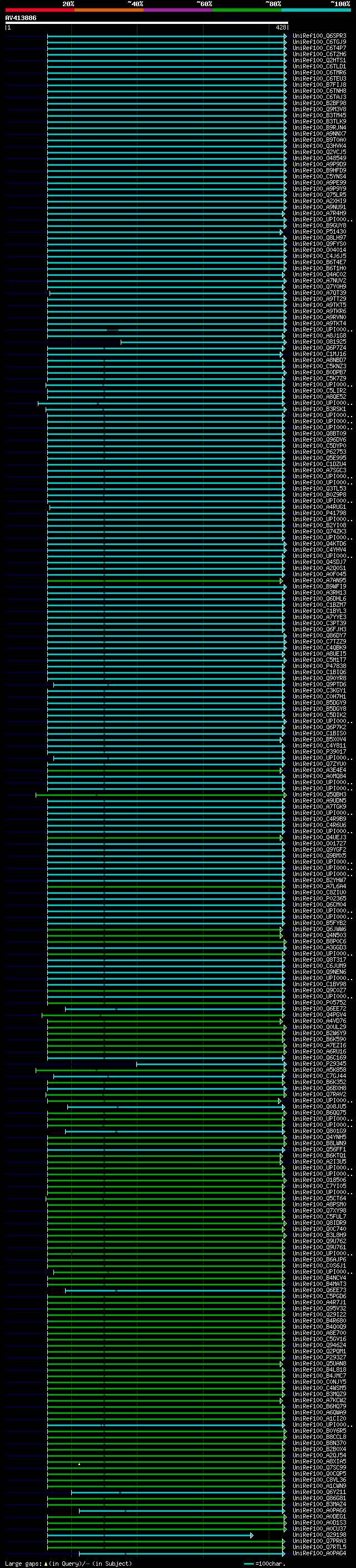356x1568 pixels.
Task: Click hit label UniRef100_P51430
Action: point(319,232)
